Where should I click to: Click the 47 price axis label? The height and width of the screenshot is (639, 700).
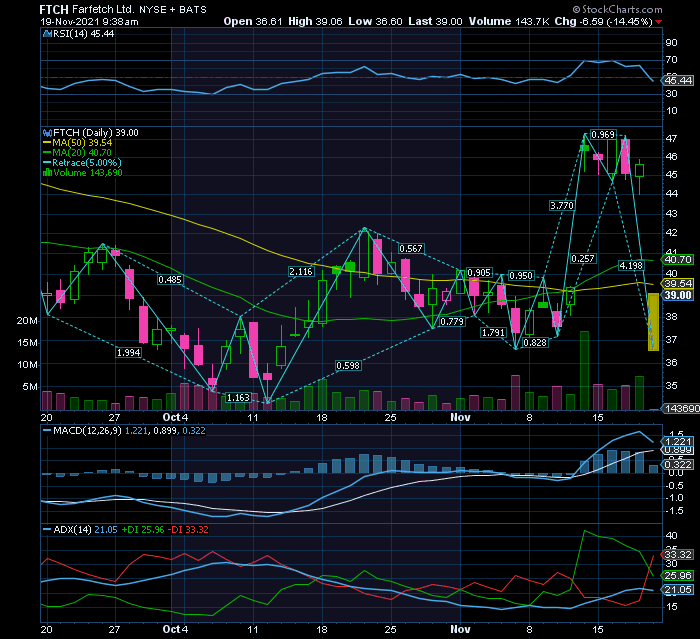(671, 138)
